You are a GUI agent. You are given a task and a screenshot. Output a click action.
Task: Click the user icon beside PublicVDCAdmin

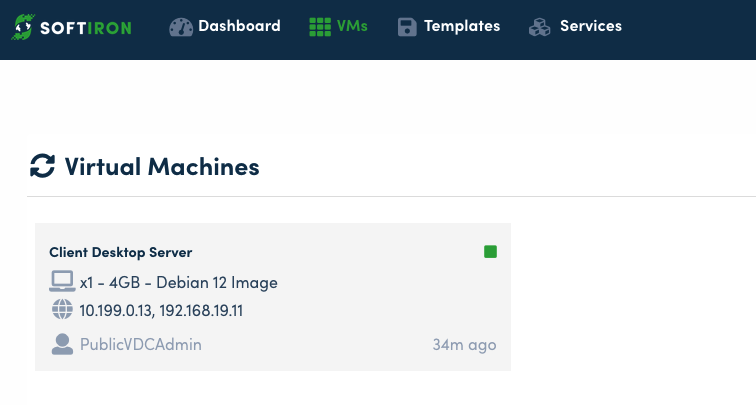62,345
